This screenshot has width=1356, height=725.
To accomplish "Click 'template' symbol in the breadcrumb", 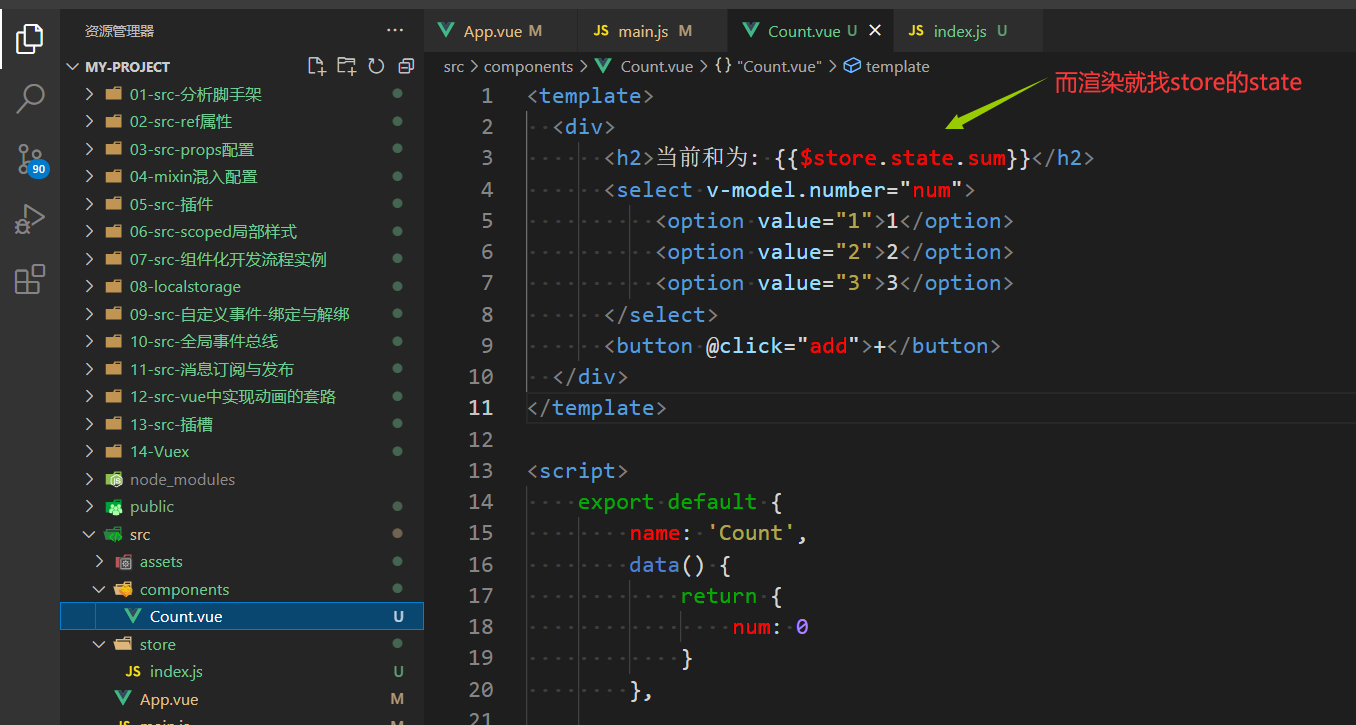I will pos(897,67).
